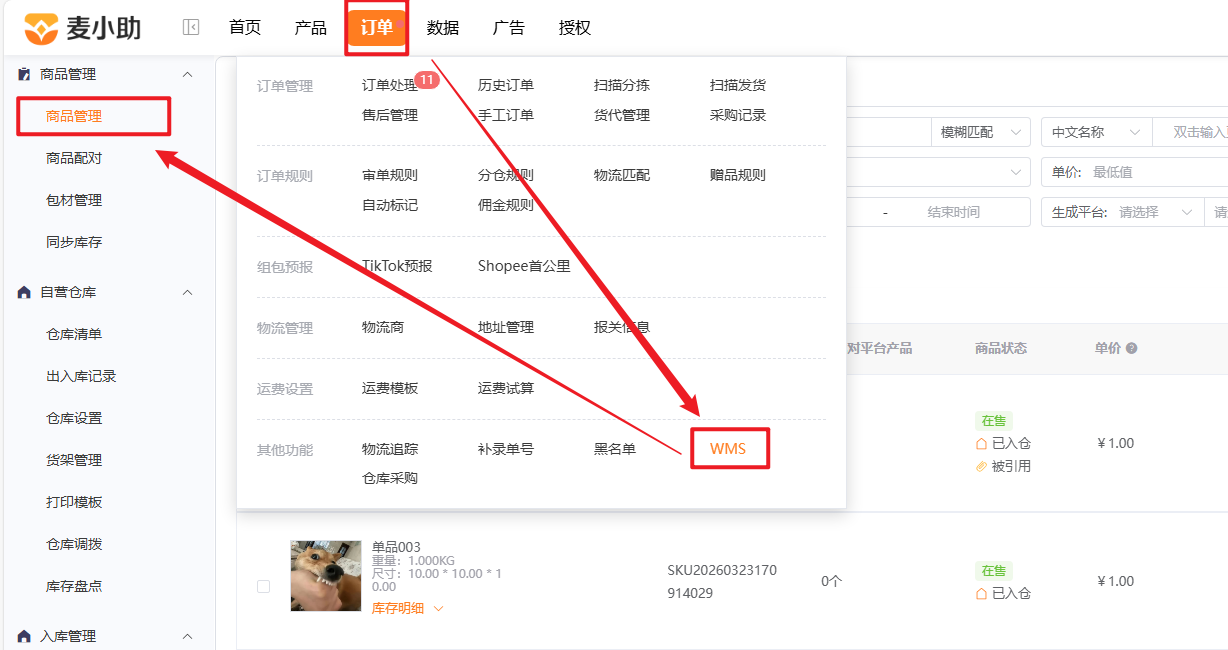Open 仓库采购 from the menu
The width and height of the screenshot is (1228, 650).
(x=390, y=479)
